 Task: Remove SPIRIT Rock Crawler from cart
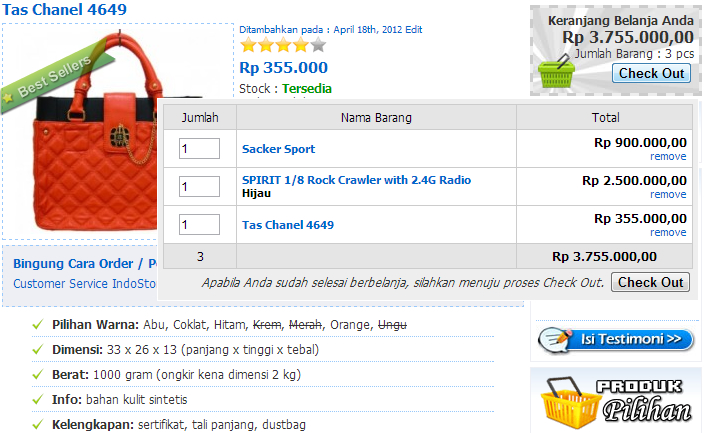[x=668, y=194]
